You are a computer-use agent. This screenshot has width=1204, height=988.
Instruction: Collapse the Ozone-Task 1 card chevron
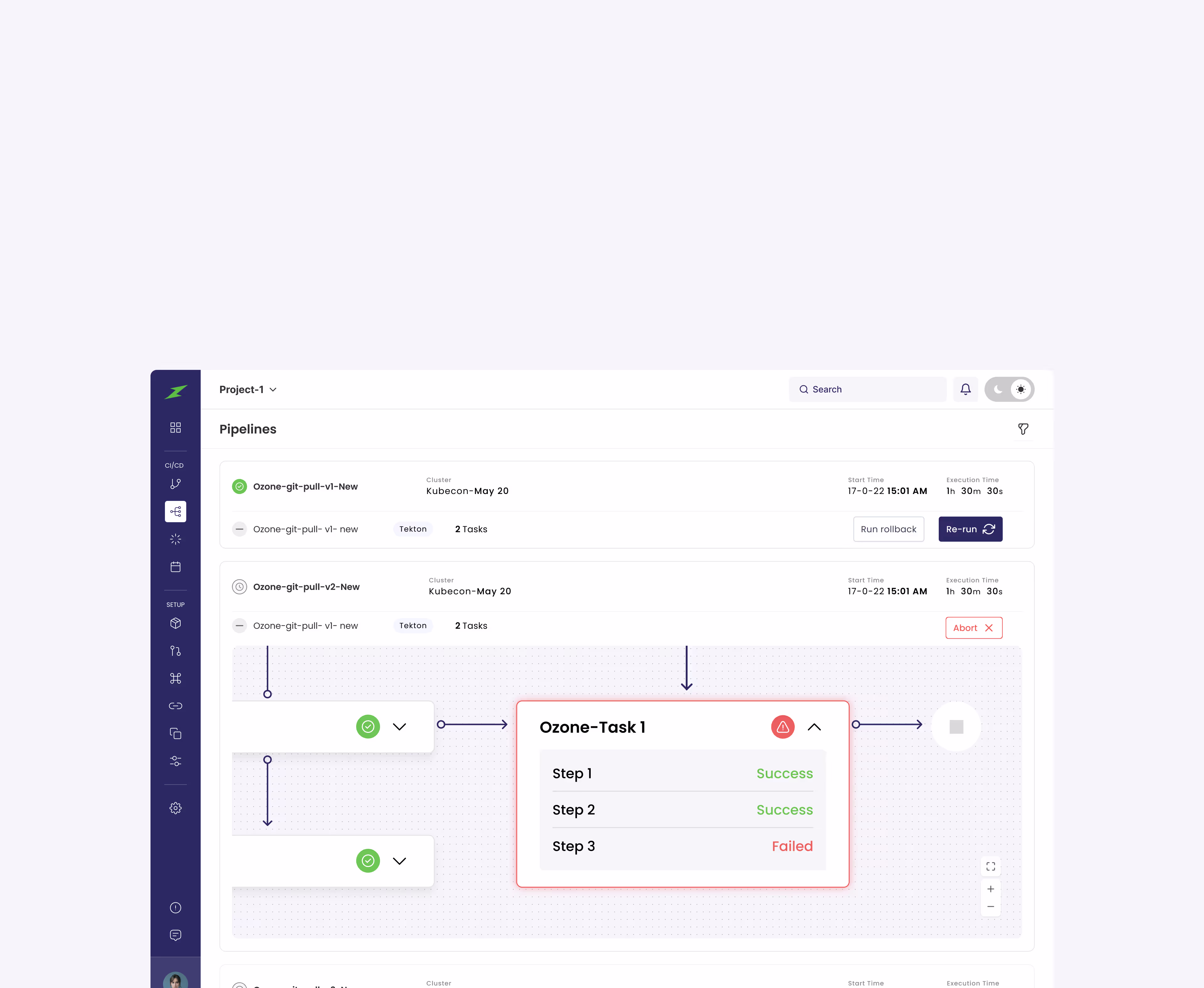814,727
